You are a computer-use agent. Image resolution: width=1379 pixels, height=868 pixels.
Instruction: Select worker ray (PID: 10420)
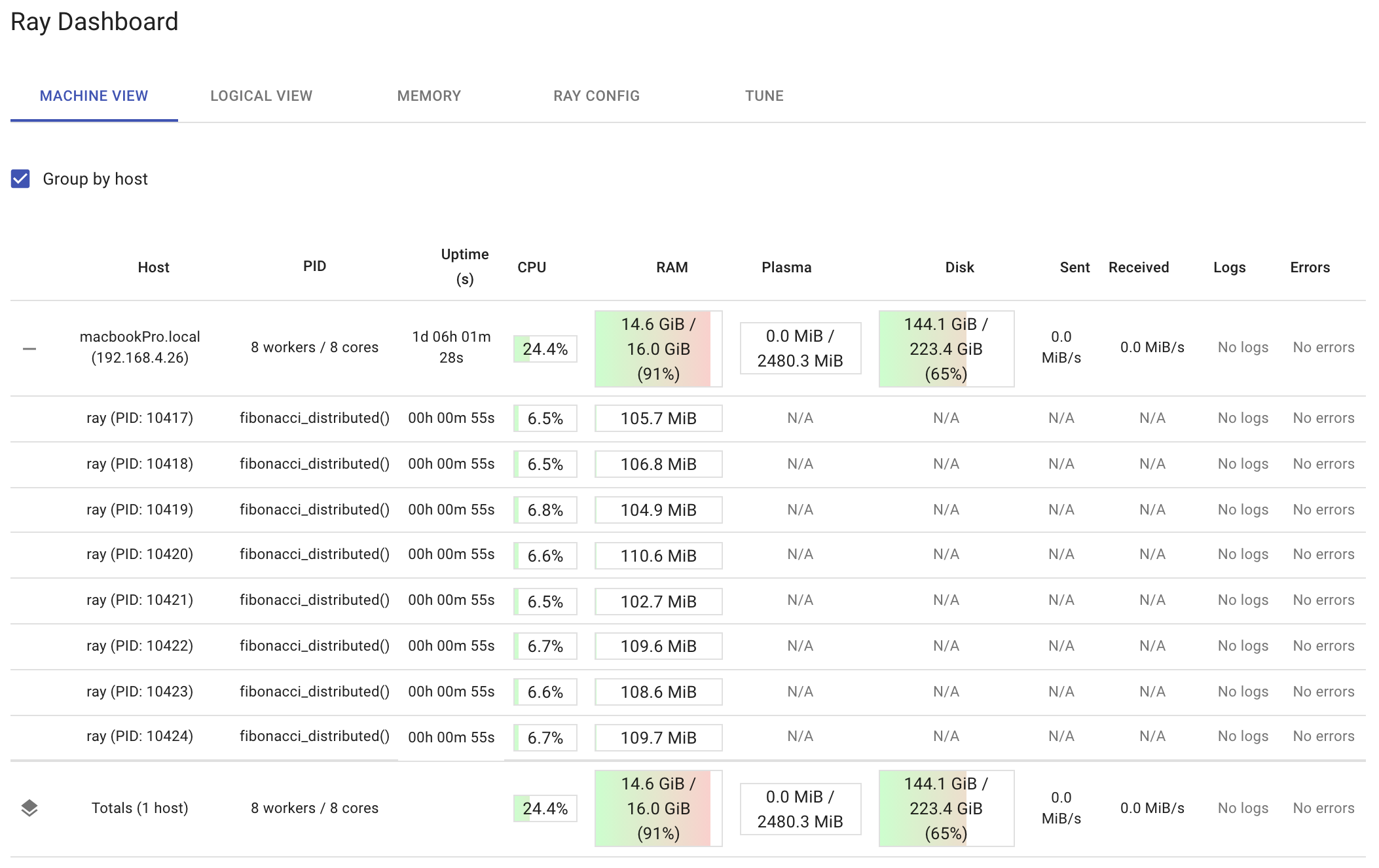pyautogui.click(x=140, y=554)
